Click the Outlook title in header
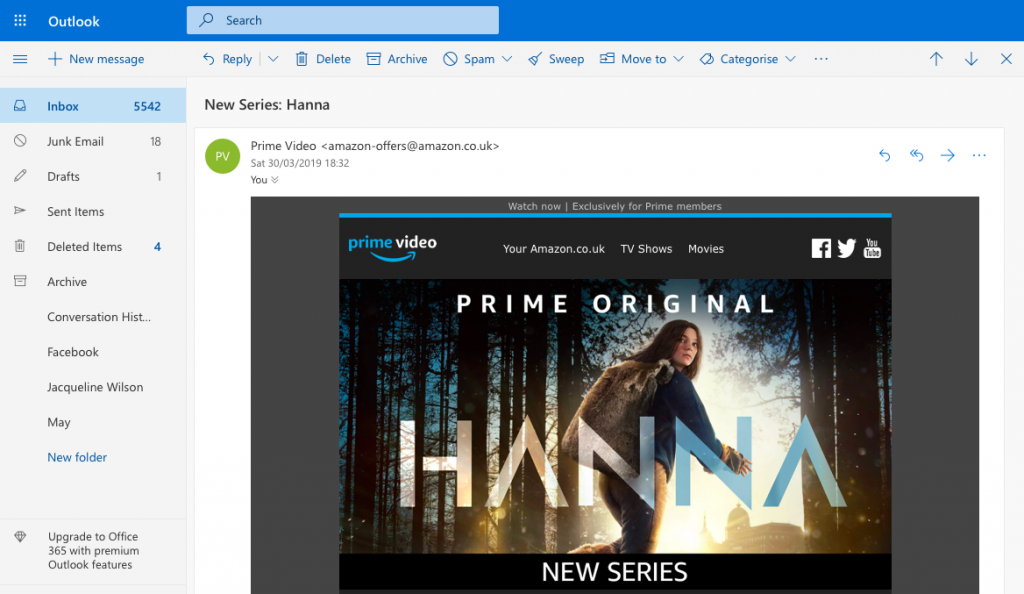 click(x=74, y=21)
